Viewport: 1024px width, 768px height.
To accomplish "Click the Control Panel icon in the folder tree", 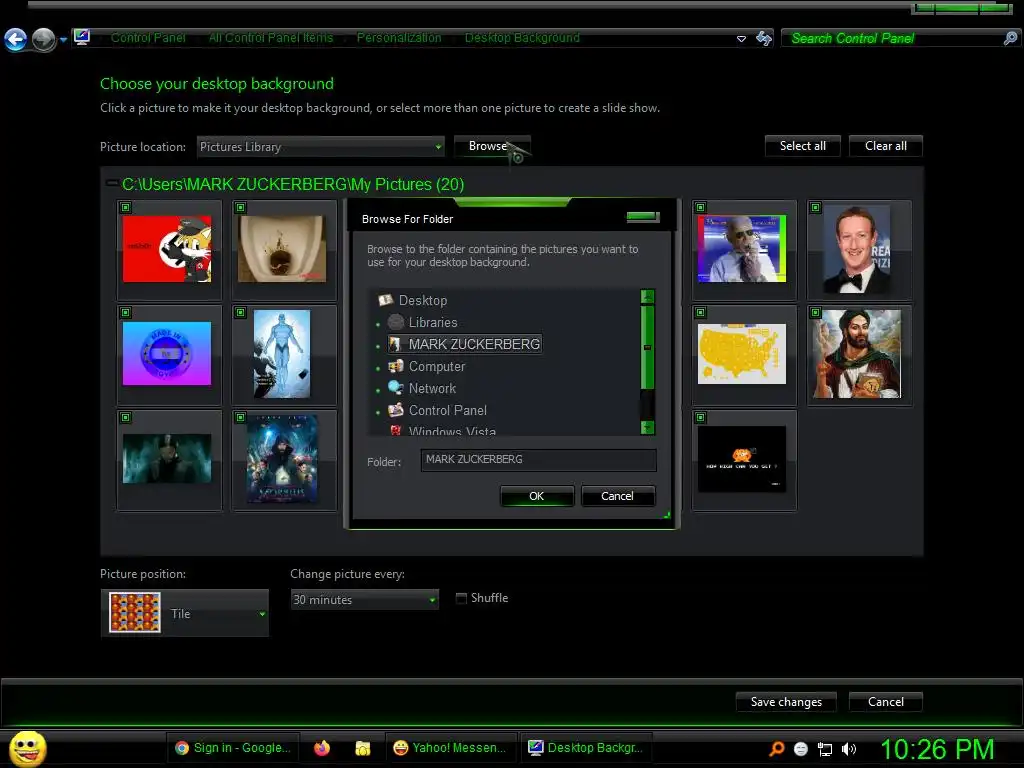I will (396, 410).
